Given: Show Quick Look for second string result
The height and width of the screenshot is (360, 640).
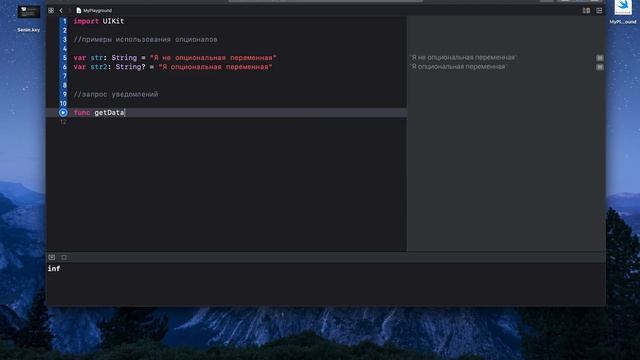Looking at the screenshot, I should (x=600, y=67).
